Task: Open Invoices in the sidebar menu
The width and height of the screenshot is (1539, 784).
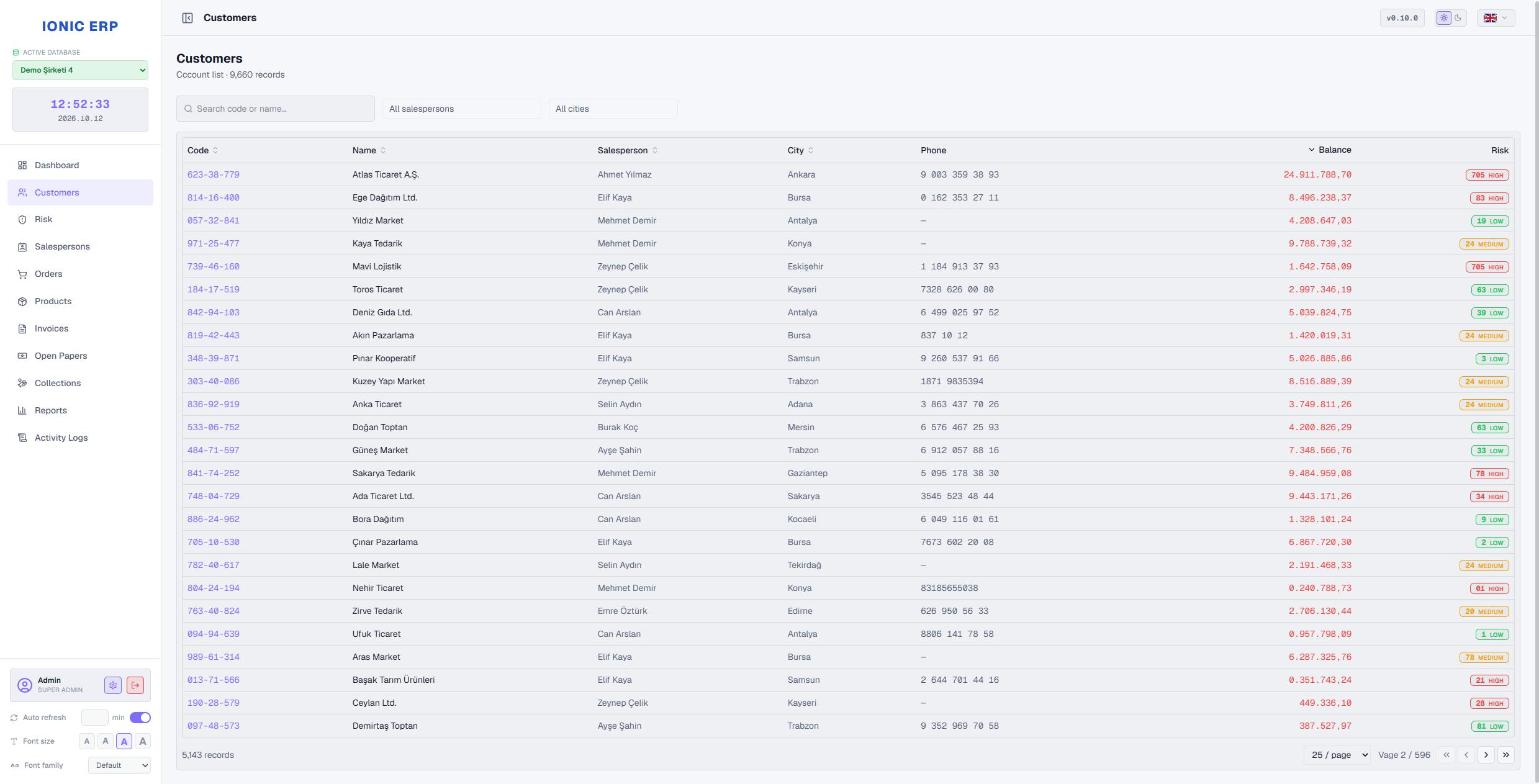Action: pyautogui.click(x=80, y=328)
